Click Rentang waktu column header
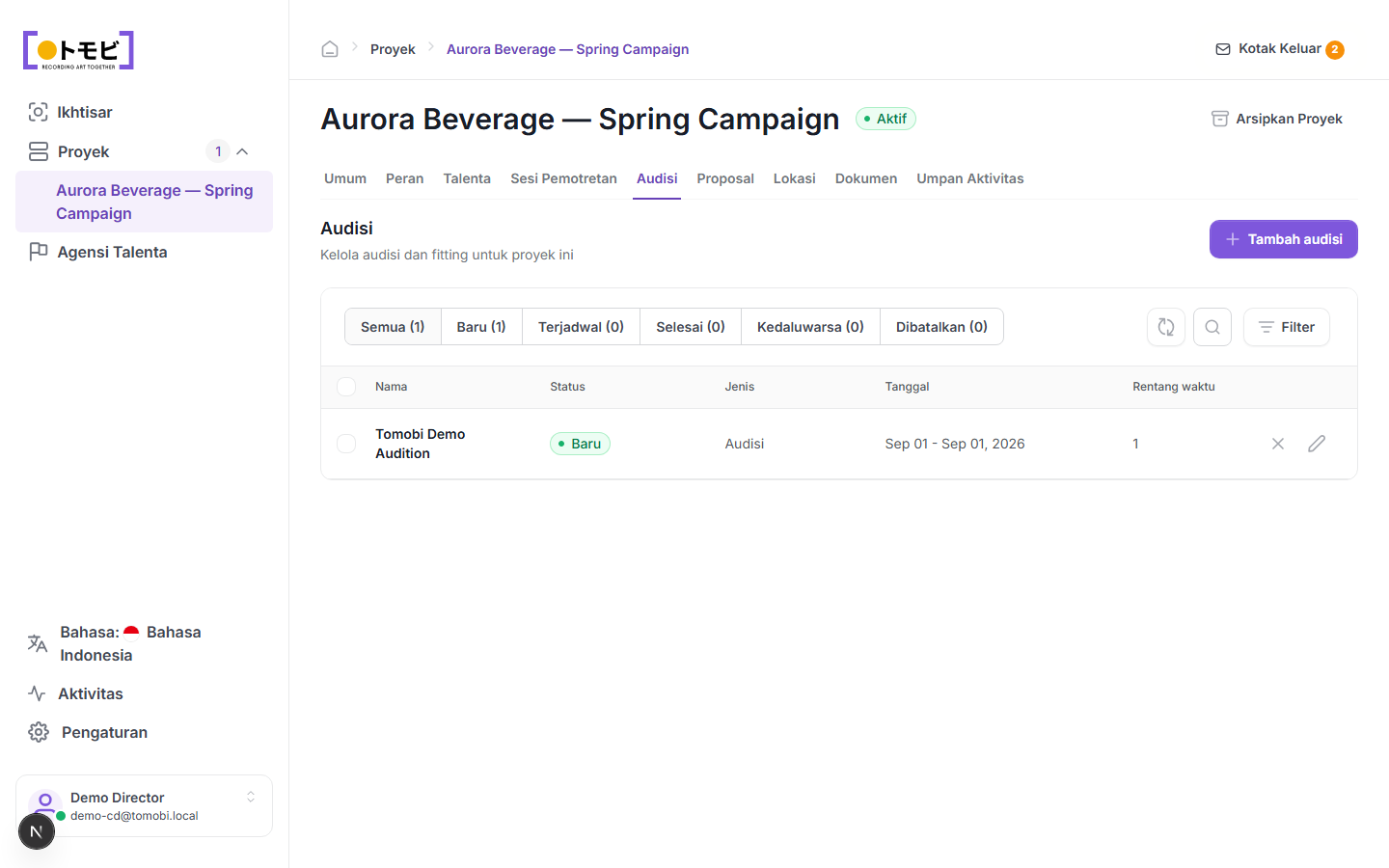The image size is (1389, 868). click(1174, 387)
